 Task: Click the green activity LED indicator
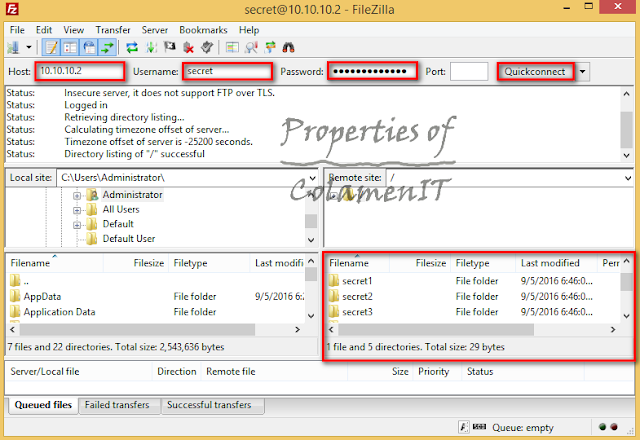click(x=602, y=427)
